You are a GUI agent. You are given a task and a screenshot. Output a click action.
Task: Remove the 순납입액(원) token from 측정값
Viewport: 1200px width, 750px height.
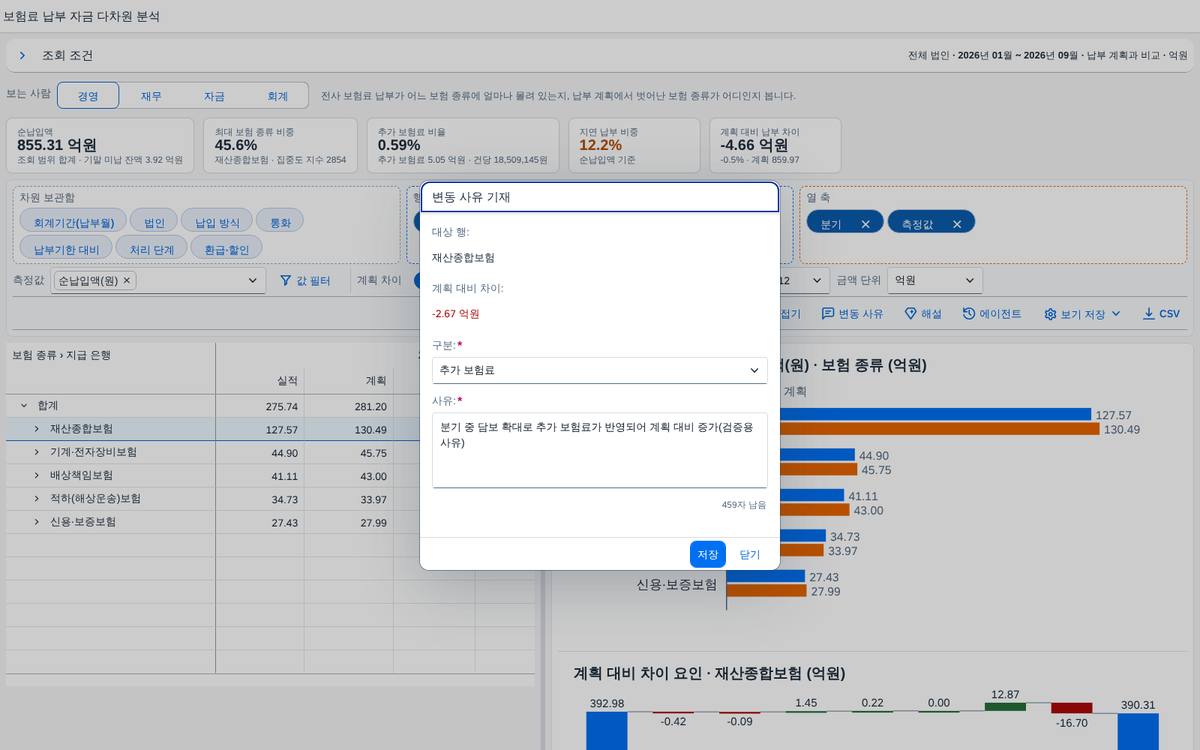click(x=127, y=281)
